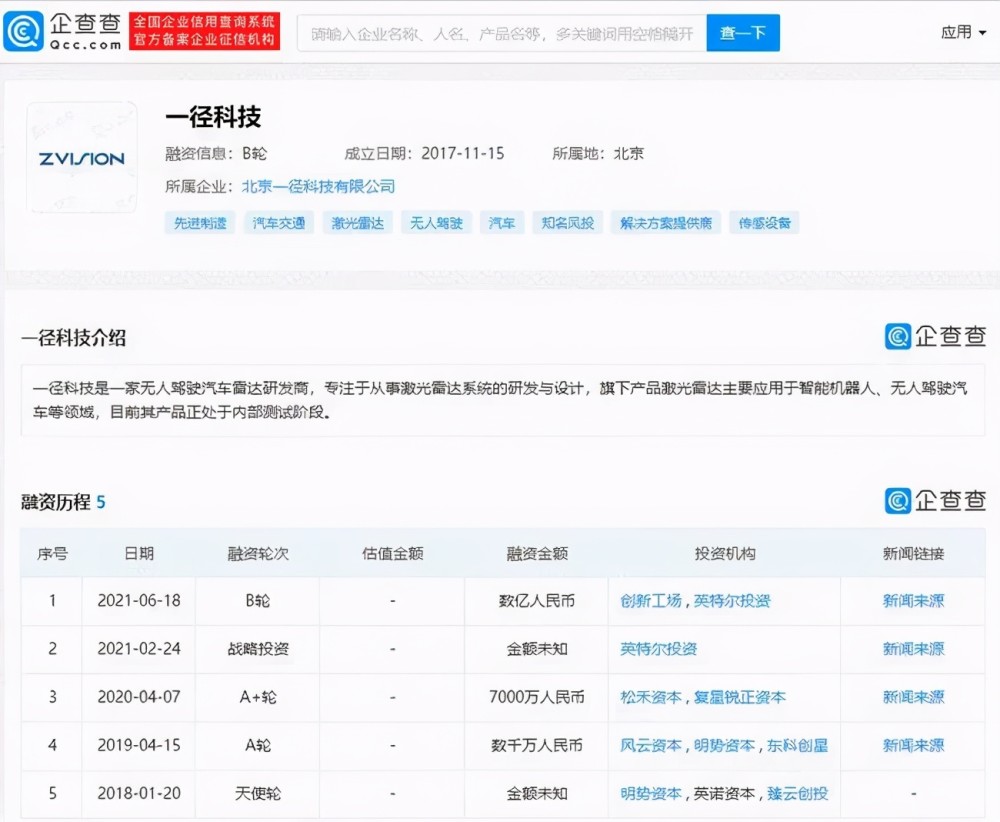Screen dimensions: 1000x822
Task: Open 复星锐正资本 investor link
Action: [740, 697]
